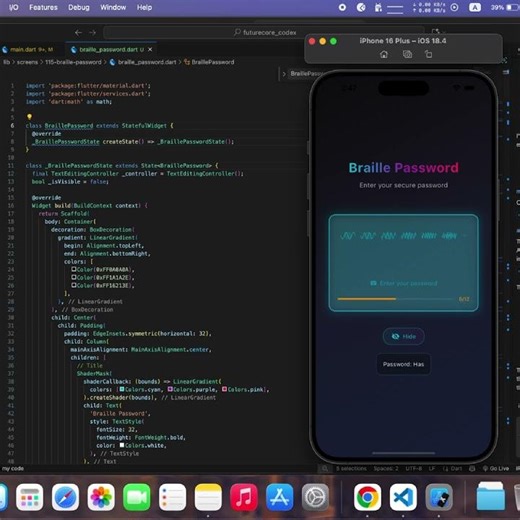520x520 pixels.
Task: Click the Copilot status bar icon
Action: tap(472, 469)
